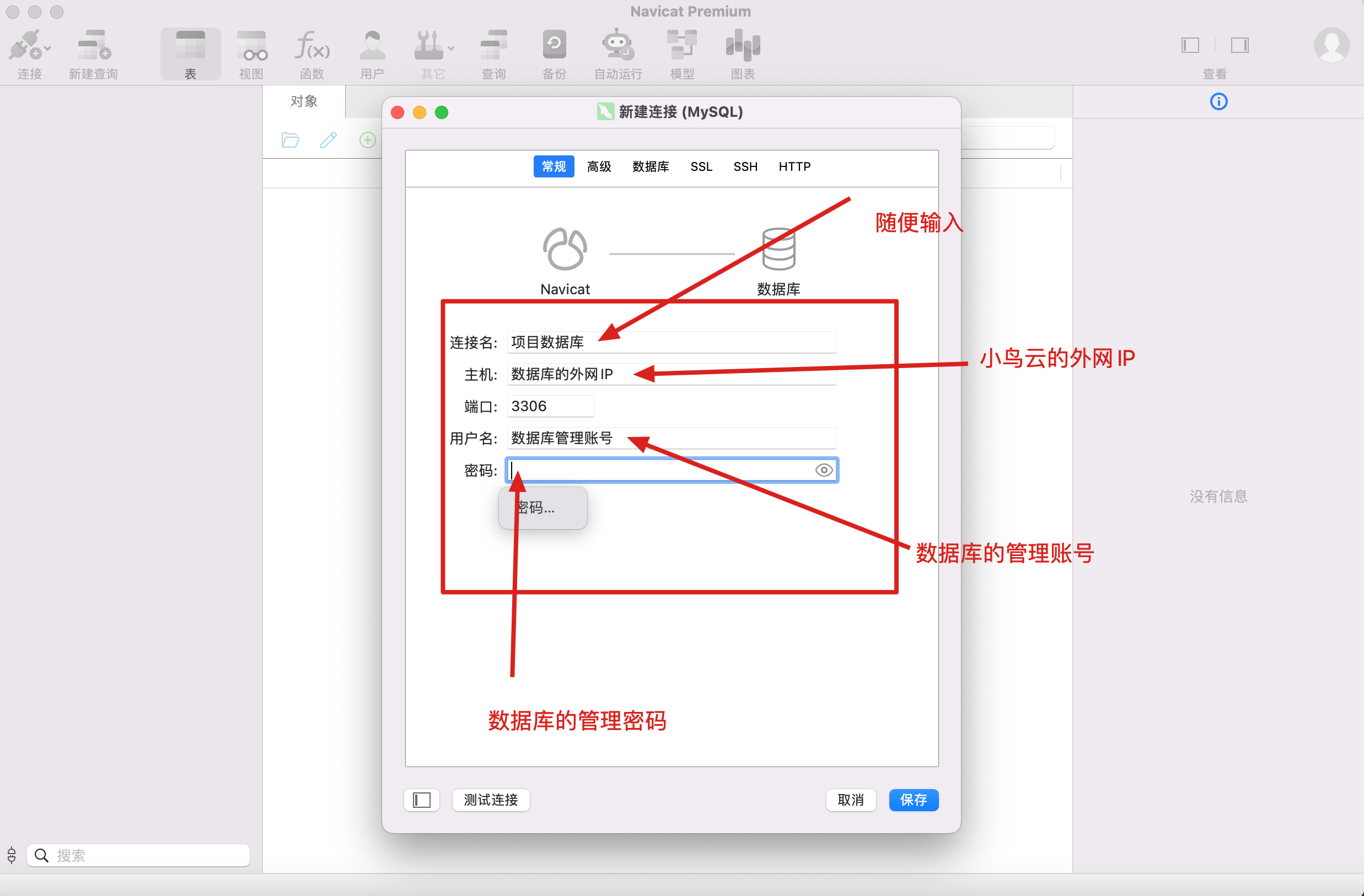This screenshot has width=1364, height=896.
Task: Toggle the left pane view icon in the toolbar
Action: pyautogui.click(x=1190, y=45)
